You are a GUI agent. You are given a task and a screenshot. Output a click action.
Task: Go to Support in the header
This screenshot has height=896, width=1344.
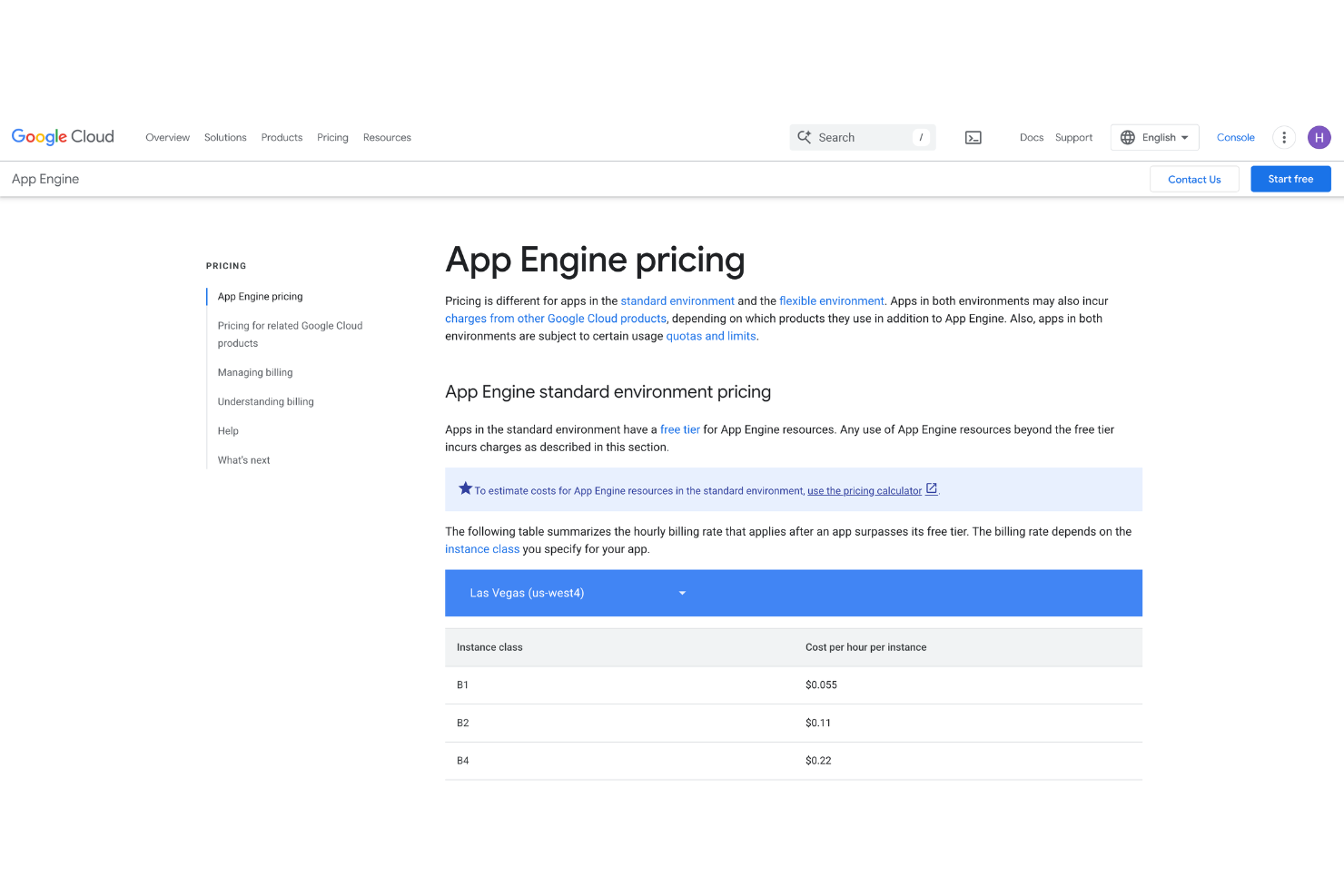click(1073, 138)
